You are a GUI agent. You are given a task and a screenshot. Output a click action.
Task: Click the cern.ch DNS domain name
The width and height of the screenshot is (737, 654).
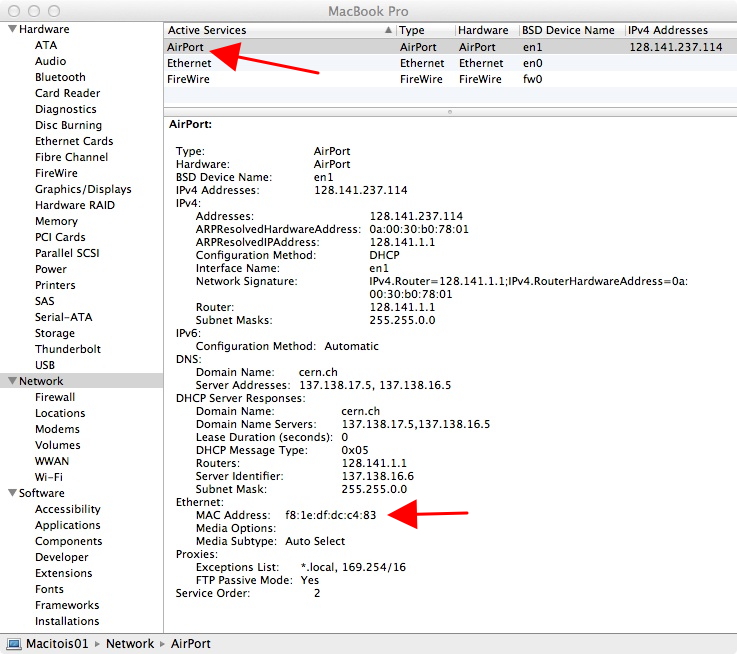point(318,372)
